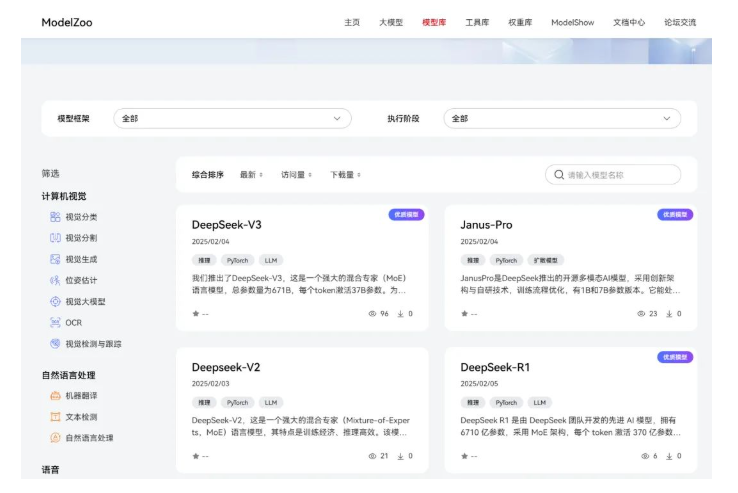Image resolution: width=738 pixels, height=493 pixels.
Task: Click the ModelZoo logo
Action: 67,22
